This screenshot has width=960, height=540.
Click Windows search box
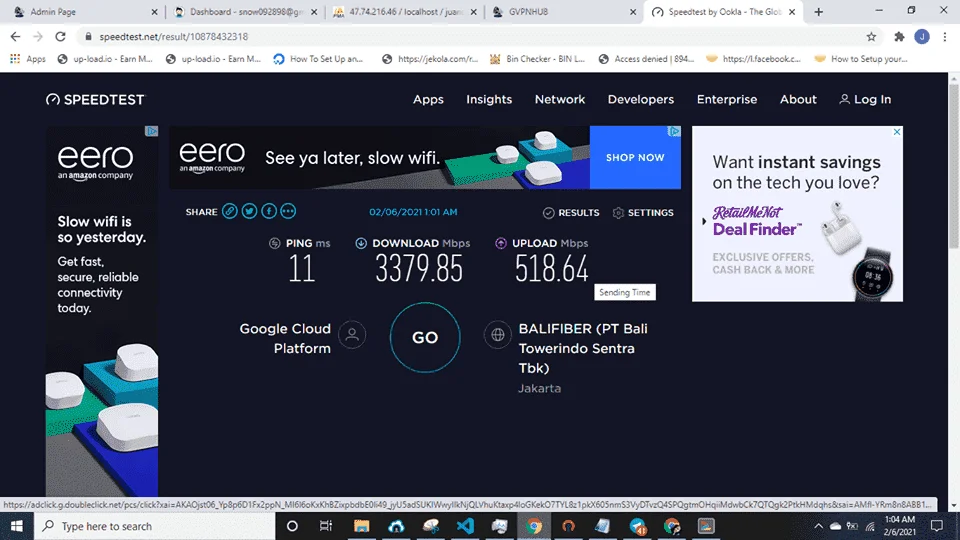point(154,526)
